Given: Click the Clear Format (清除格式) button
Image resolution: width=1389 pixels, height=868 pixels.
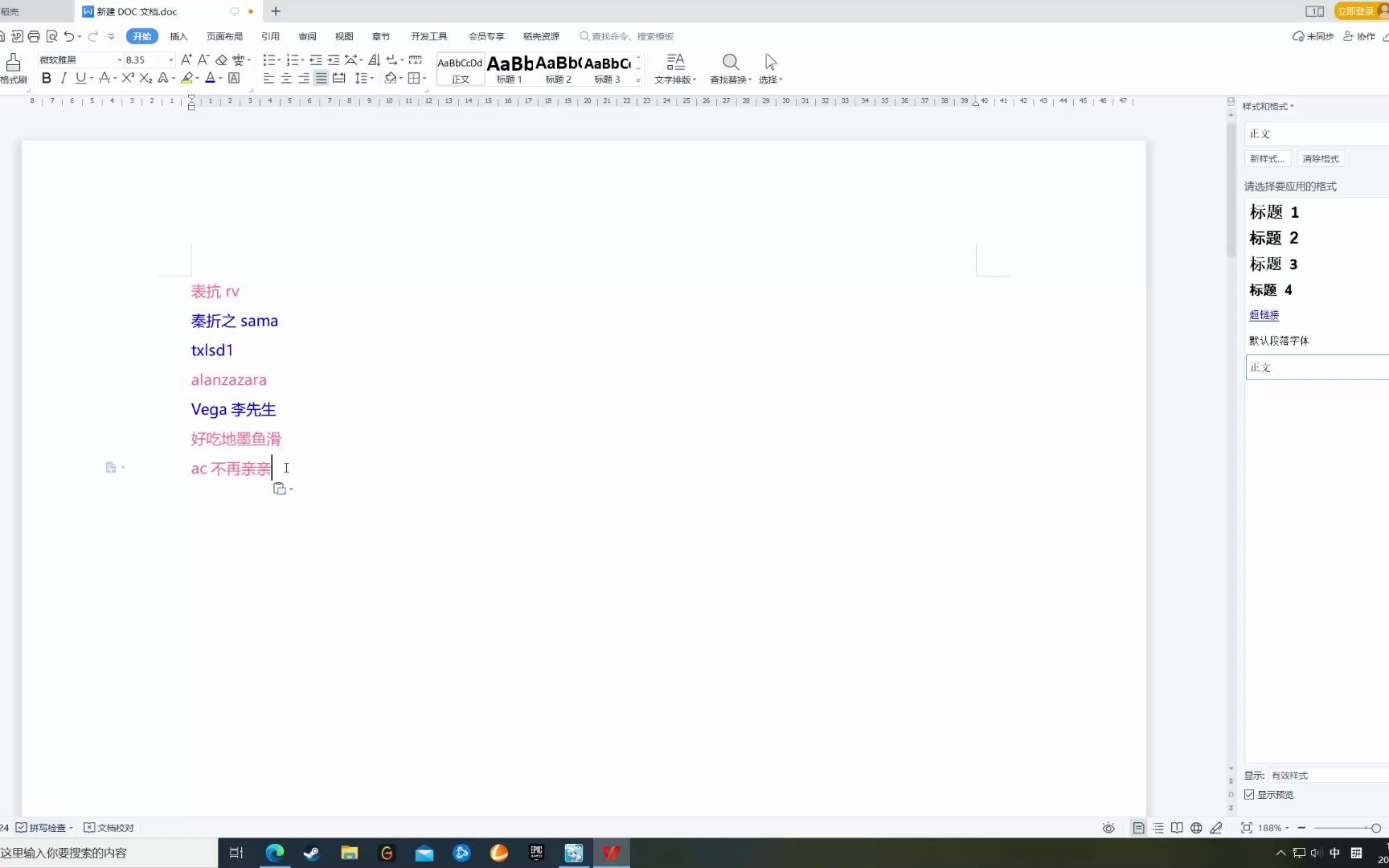Looking at the screenshot, I should pyautogui.click(x=1321, y=159).
